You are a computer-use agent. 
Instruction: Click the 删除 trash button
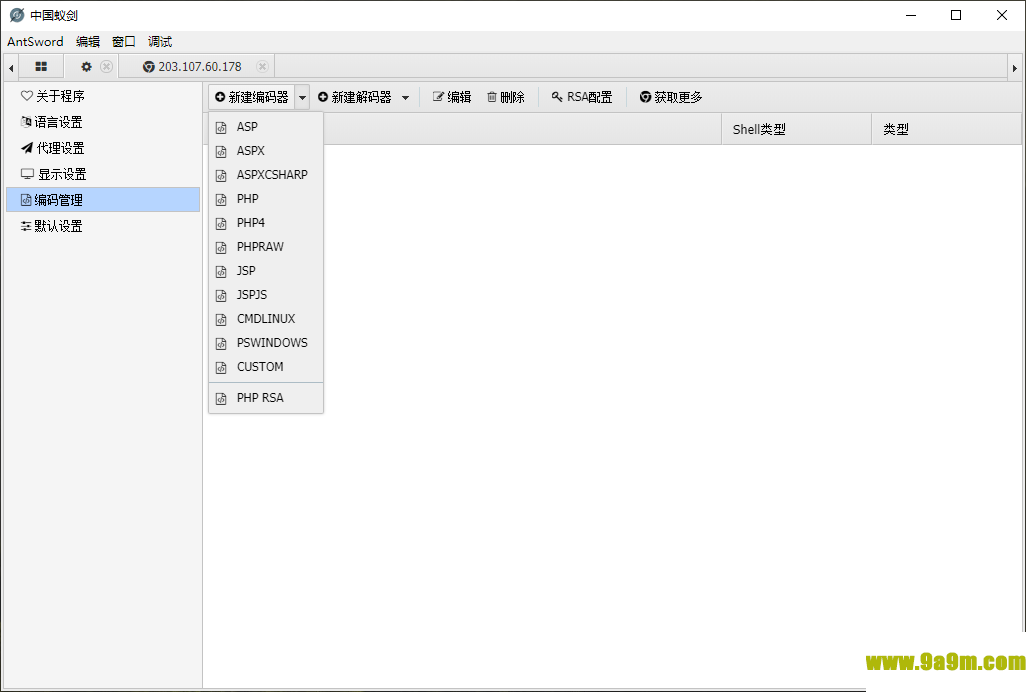[x=506, y=97]
